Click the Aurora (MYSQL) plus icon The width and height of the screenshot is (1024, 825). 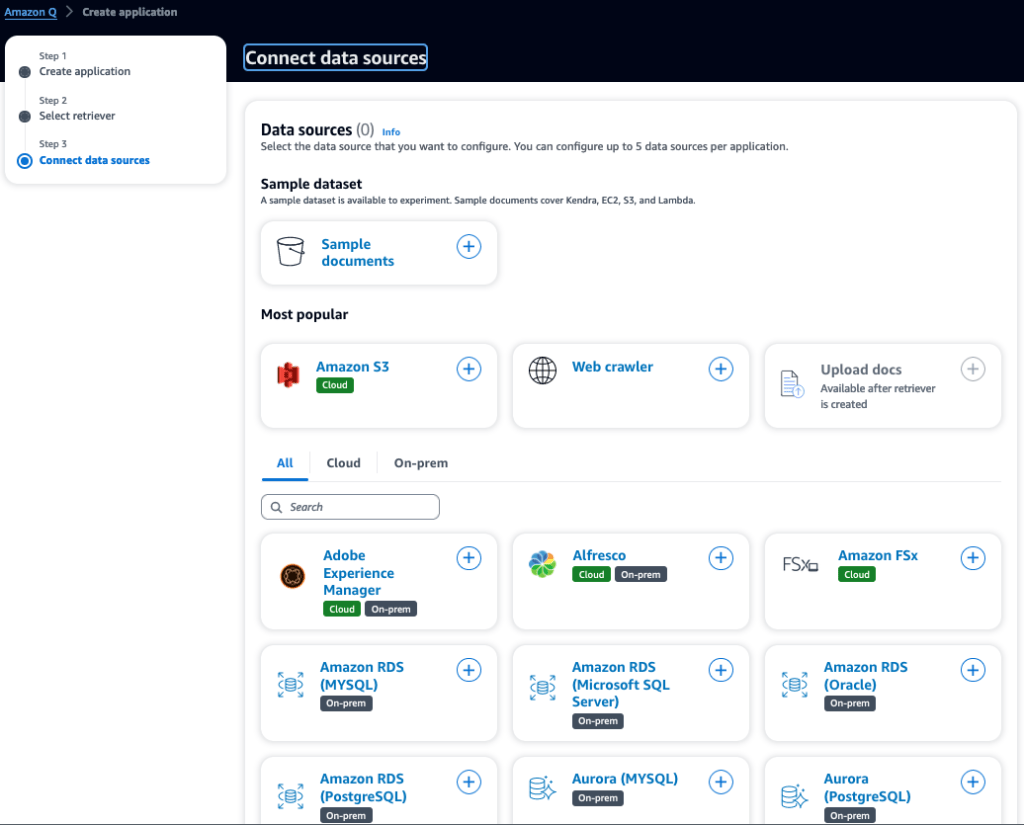[721, 781]
